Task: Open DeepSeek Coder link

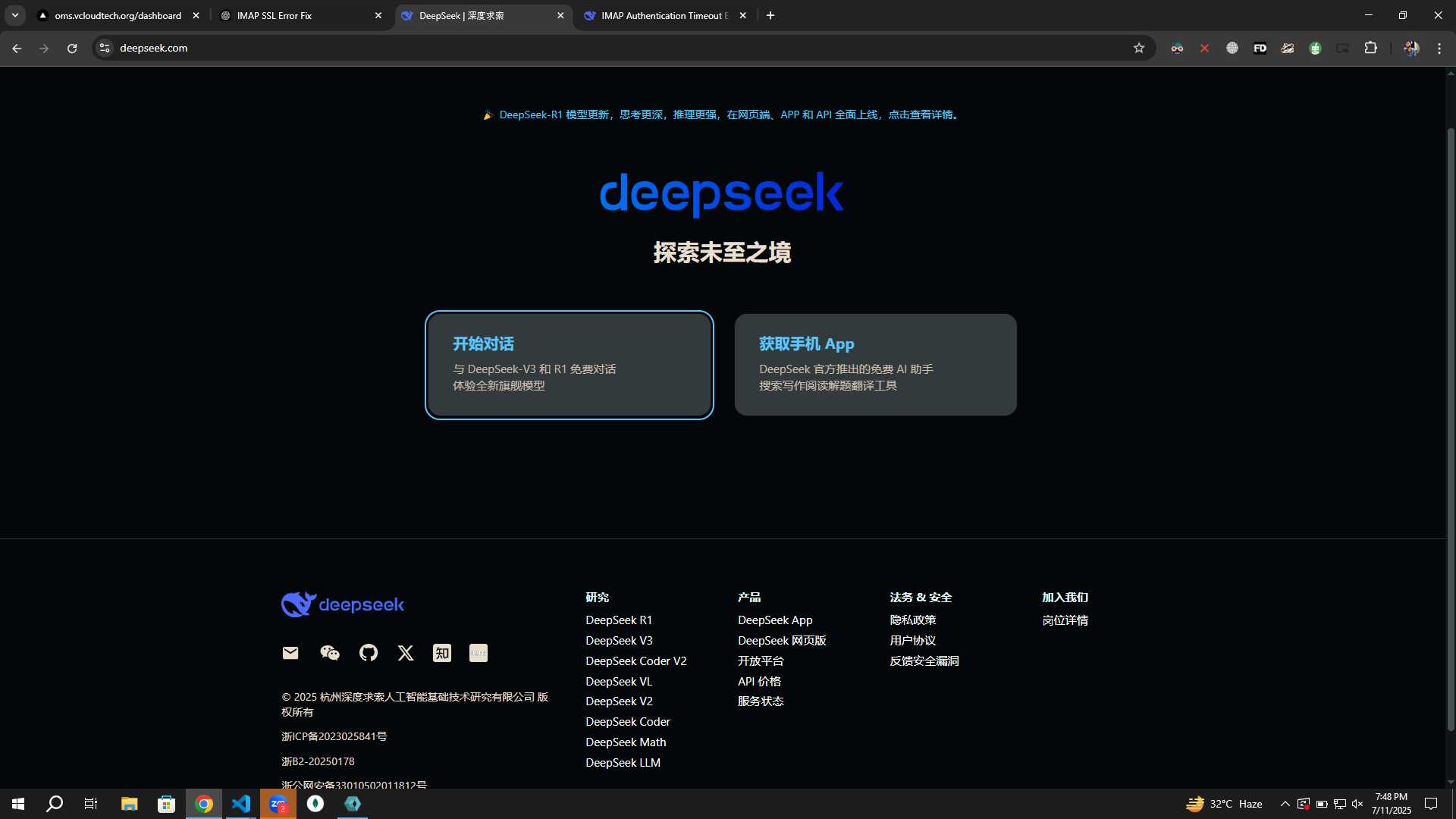Action: (x=628, y=722)
